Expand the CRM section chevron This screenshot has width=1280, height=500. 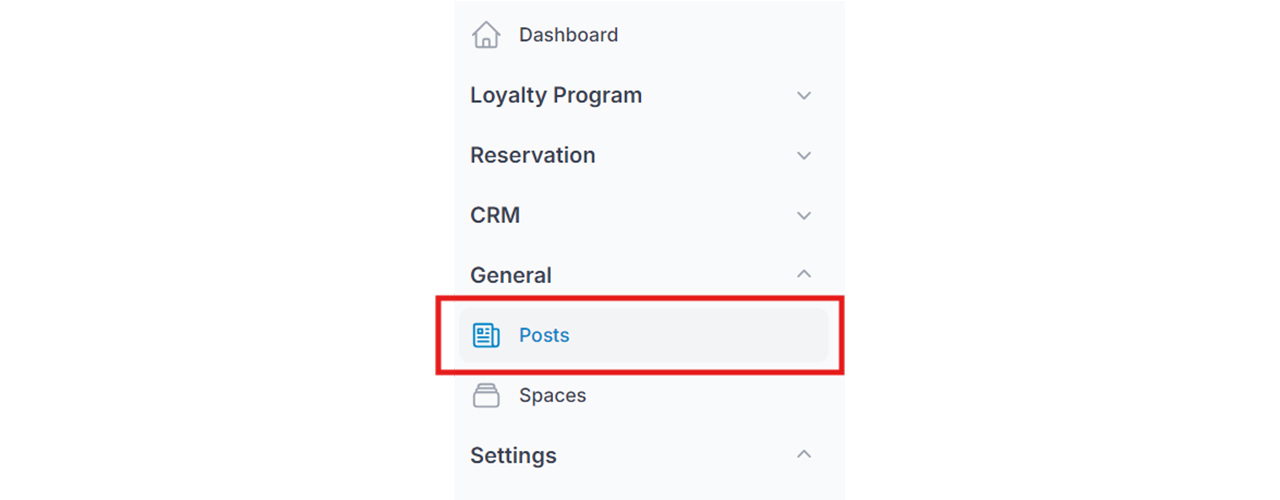[x=804, y=216]
